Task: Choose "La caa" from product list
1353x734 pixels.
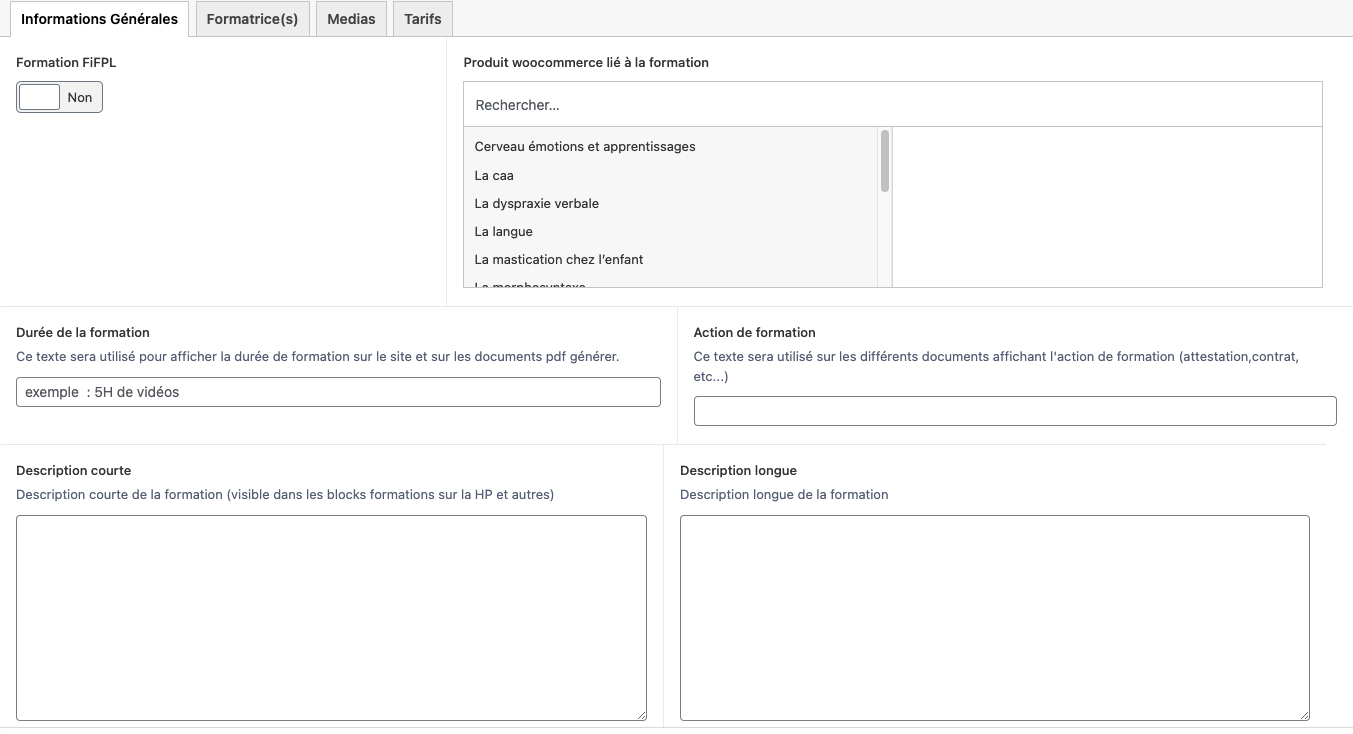Action: point(494,175)
